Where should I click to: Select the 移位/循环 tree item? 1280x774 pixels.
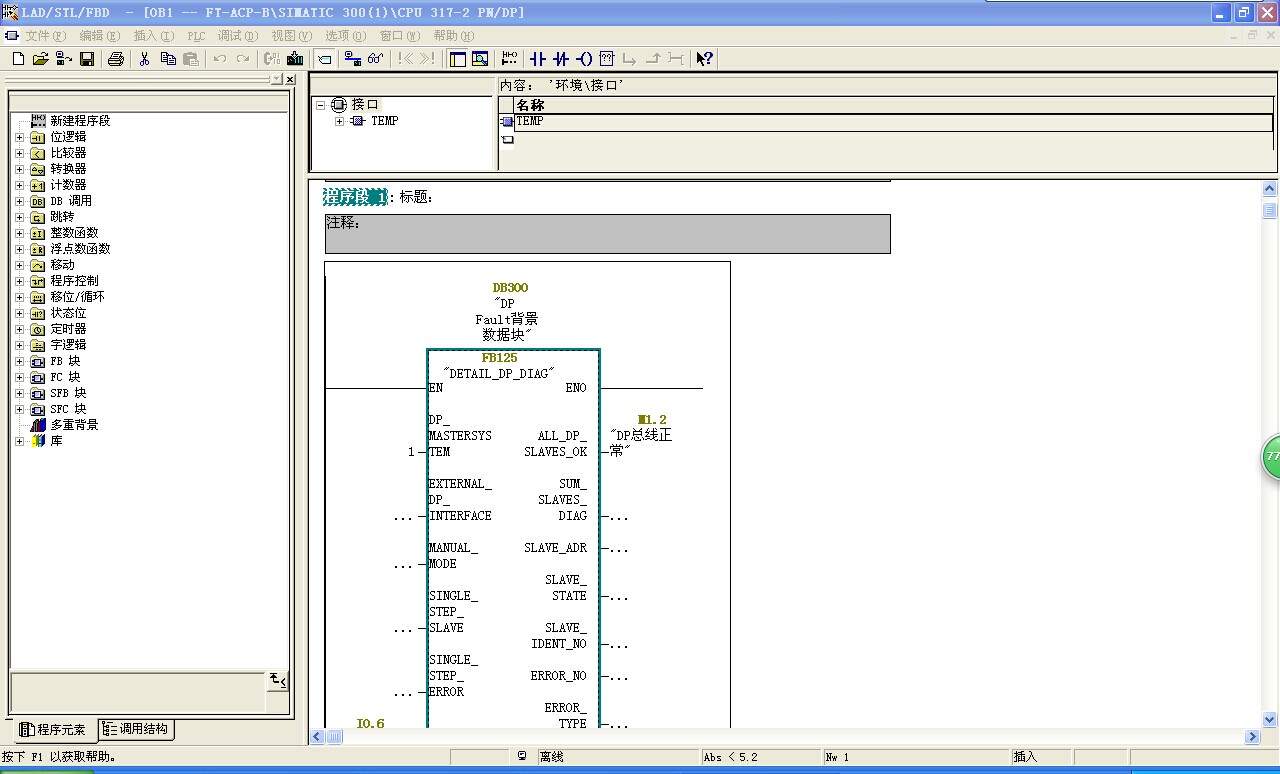[77, 297]
